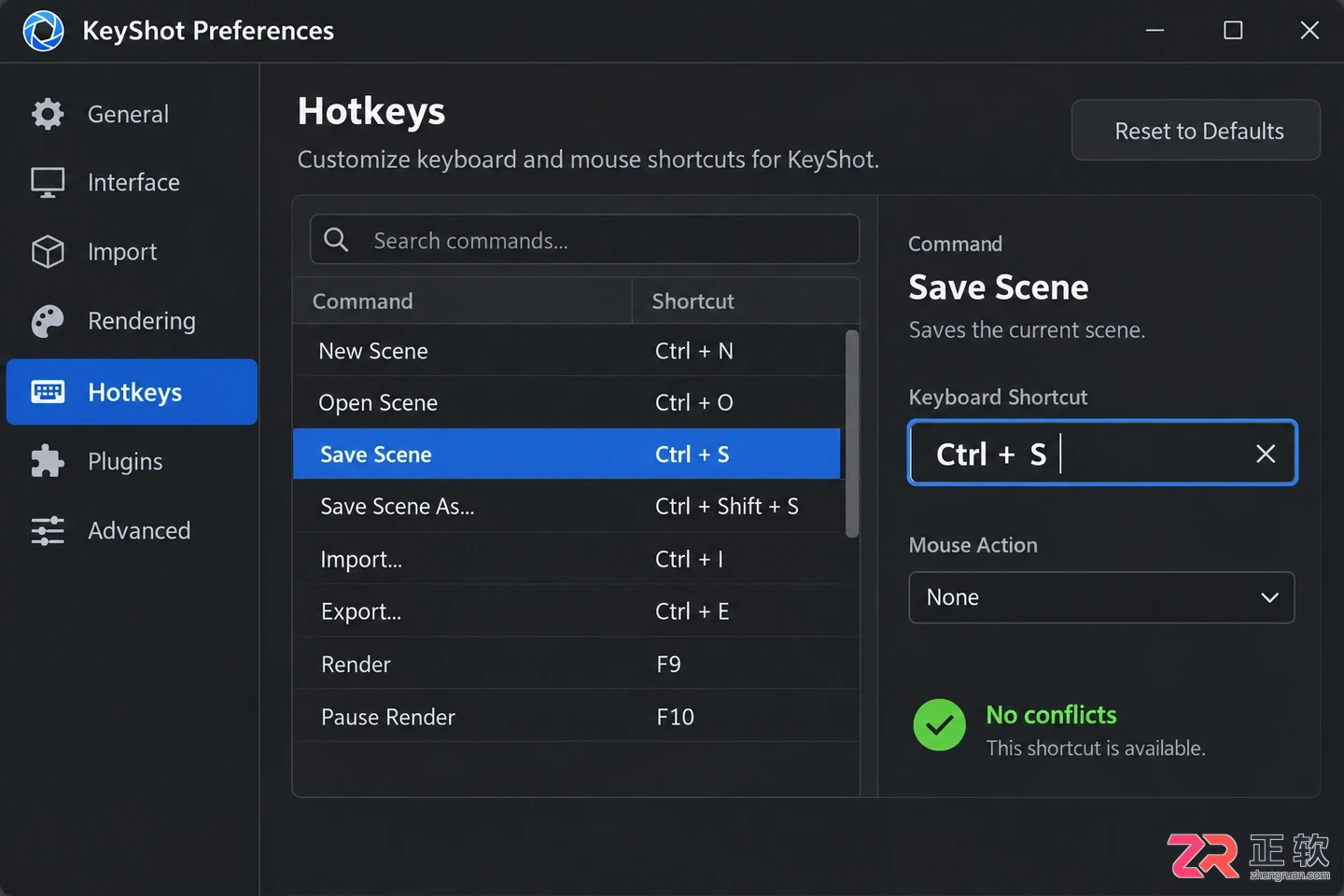Click the Interface monitor icon

coord(48,182)
